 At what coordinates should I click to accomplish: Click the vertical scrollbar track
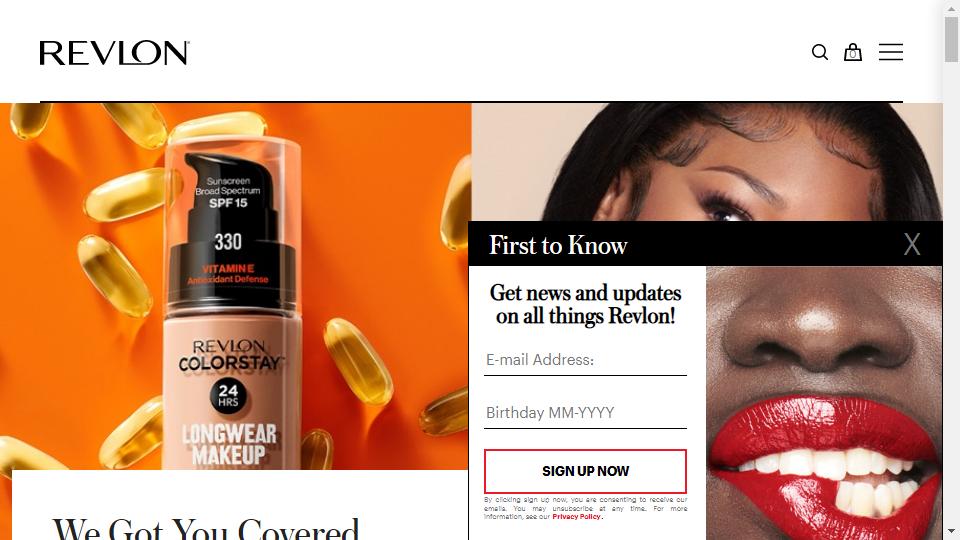click(951, 294)
